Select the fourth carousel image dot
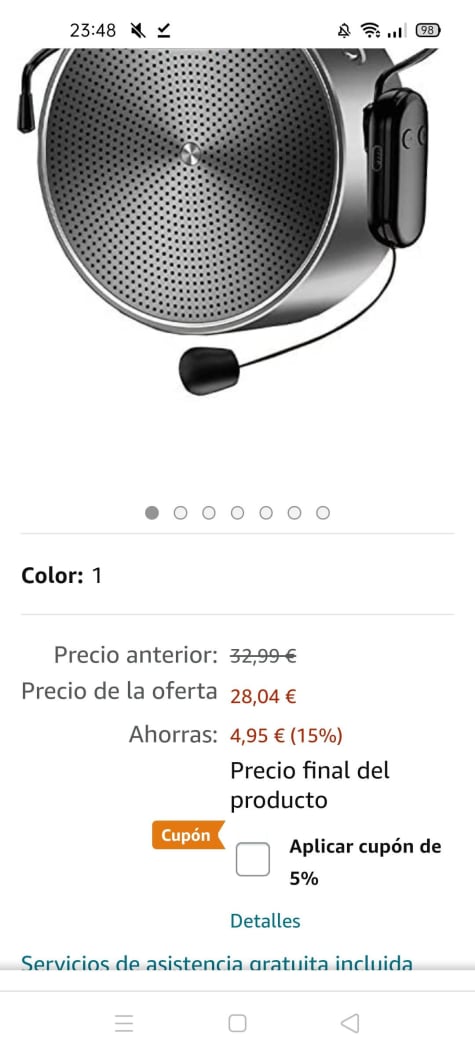The height and width of the screenshot is (1056, 475). tap(237, 513)
